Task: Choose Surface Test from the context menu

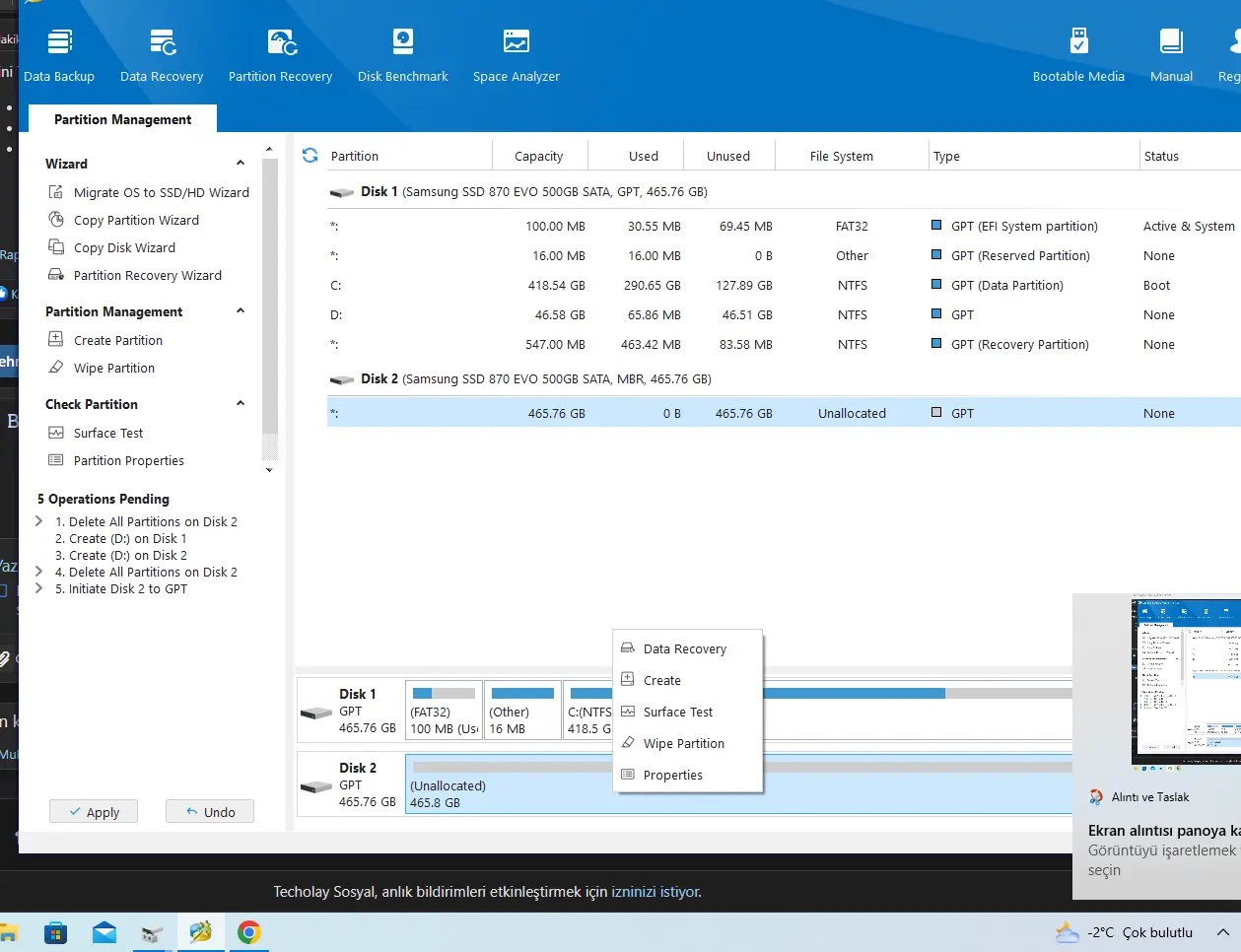Action: pyautogui.click(x=688, y=712)
